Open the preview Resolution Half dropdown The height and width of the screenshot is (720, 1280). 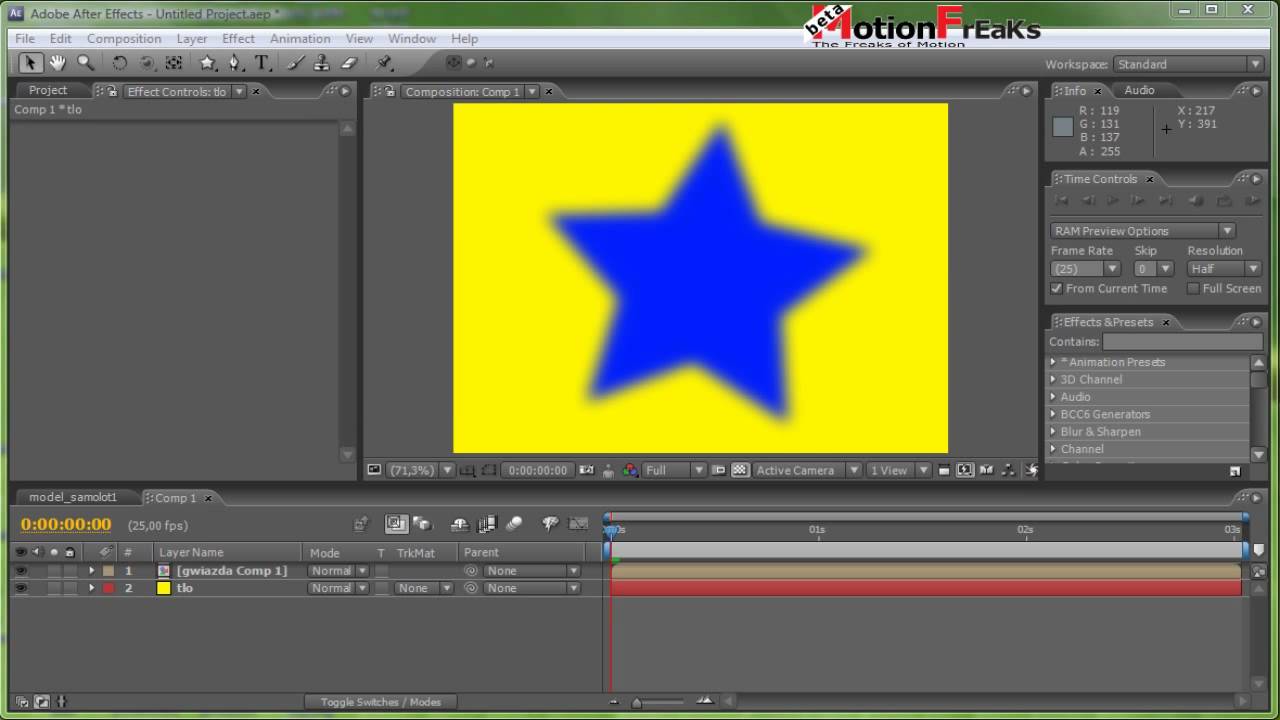pos(1224,269)
